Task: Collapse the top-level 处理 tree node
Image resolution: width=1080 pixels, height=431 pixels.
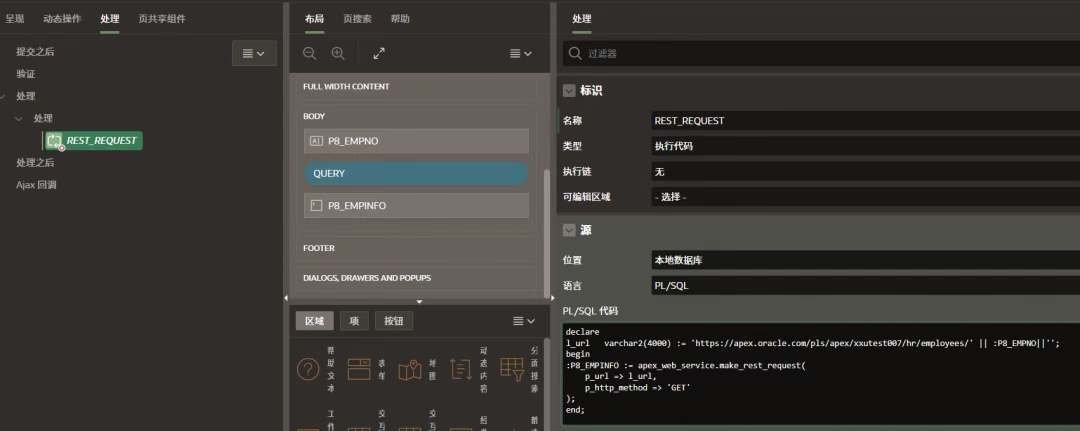Action: [4, 96]
